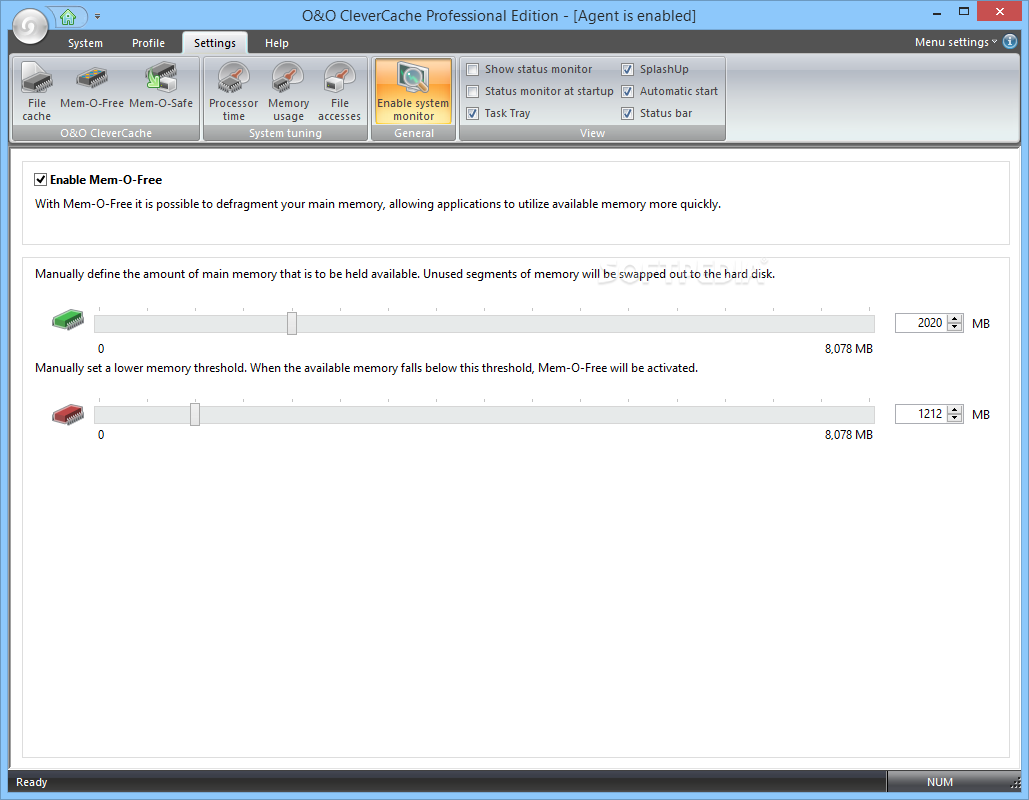
Task: Click the status bar resize grip
Action: pos(1015,782)
